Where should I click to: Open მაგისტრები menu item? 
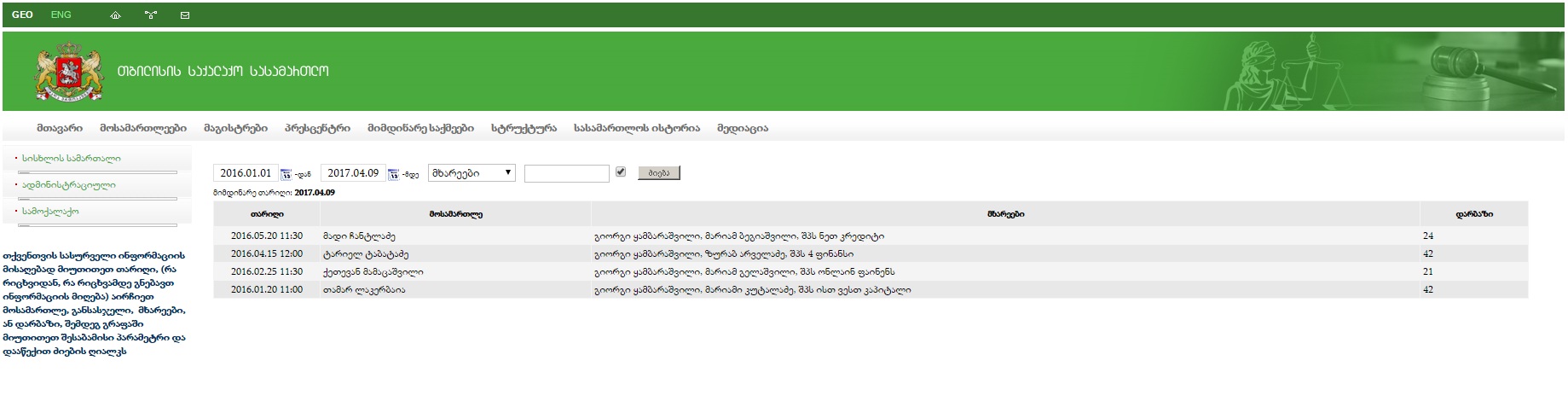[235, 128]
